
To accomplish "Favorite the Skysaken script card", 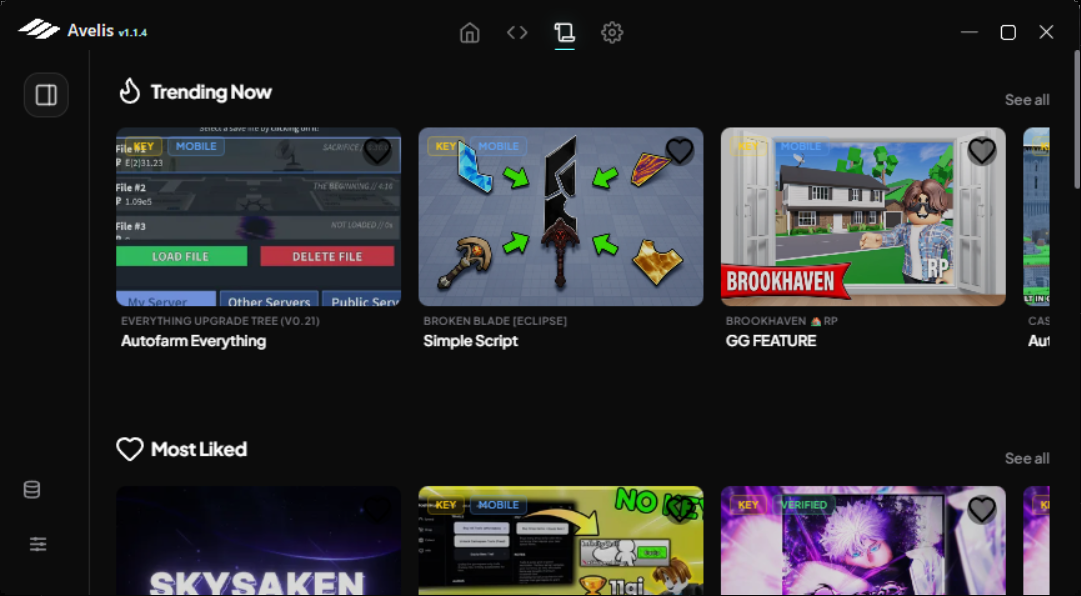I will [x=377, y=509].
